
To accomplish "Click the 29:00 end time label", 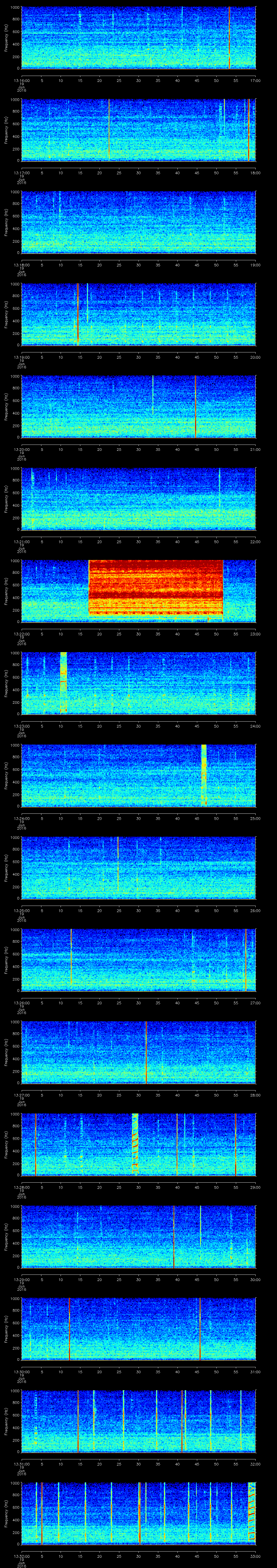I will pos(255,1187).
